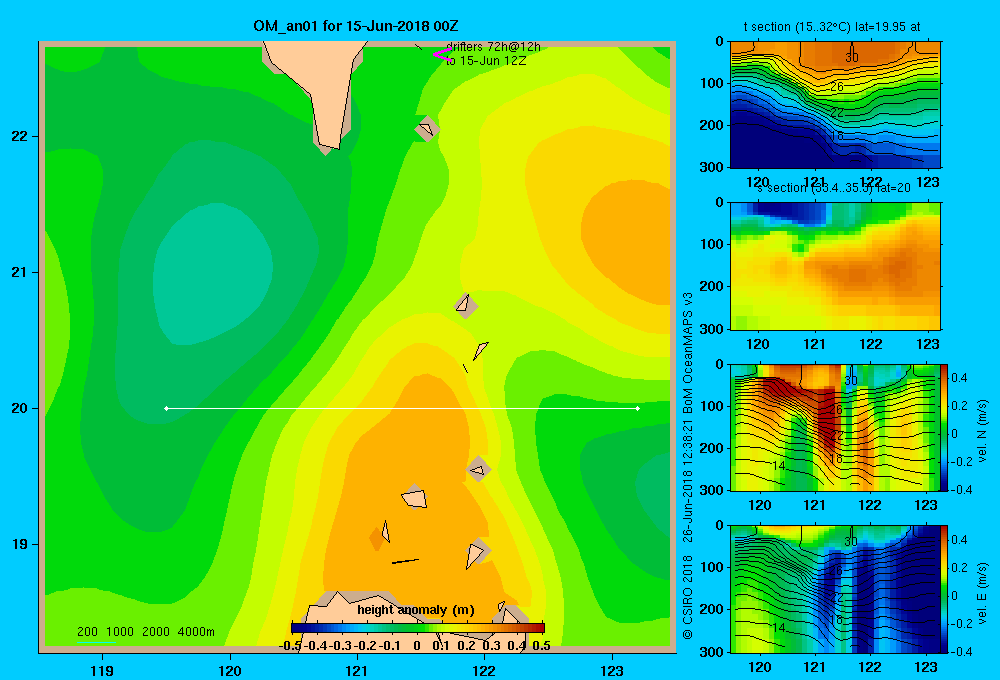The height and width of the screenshot is (680, 1000).
Task: Click the "drifters 72h@12h" label
Action: (x=493, y=47)
